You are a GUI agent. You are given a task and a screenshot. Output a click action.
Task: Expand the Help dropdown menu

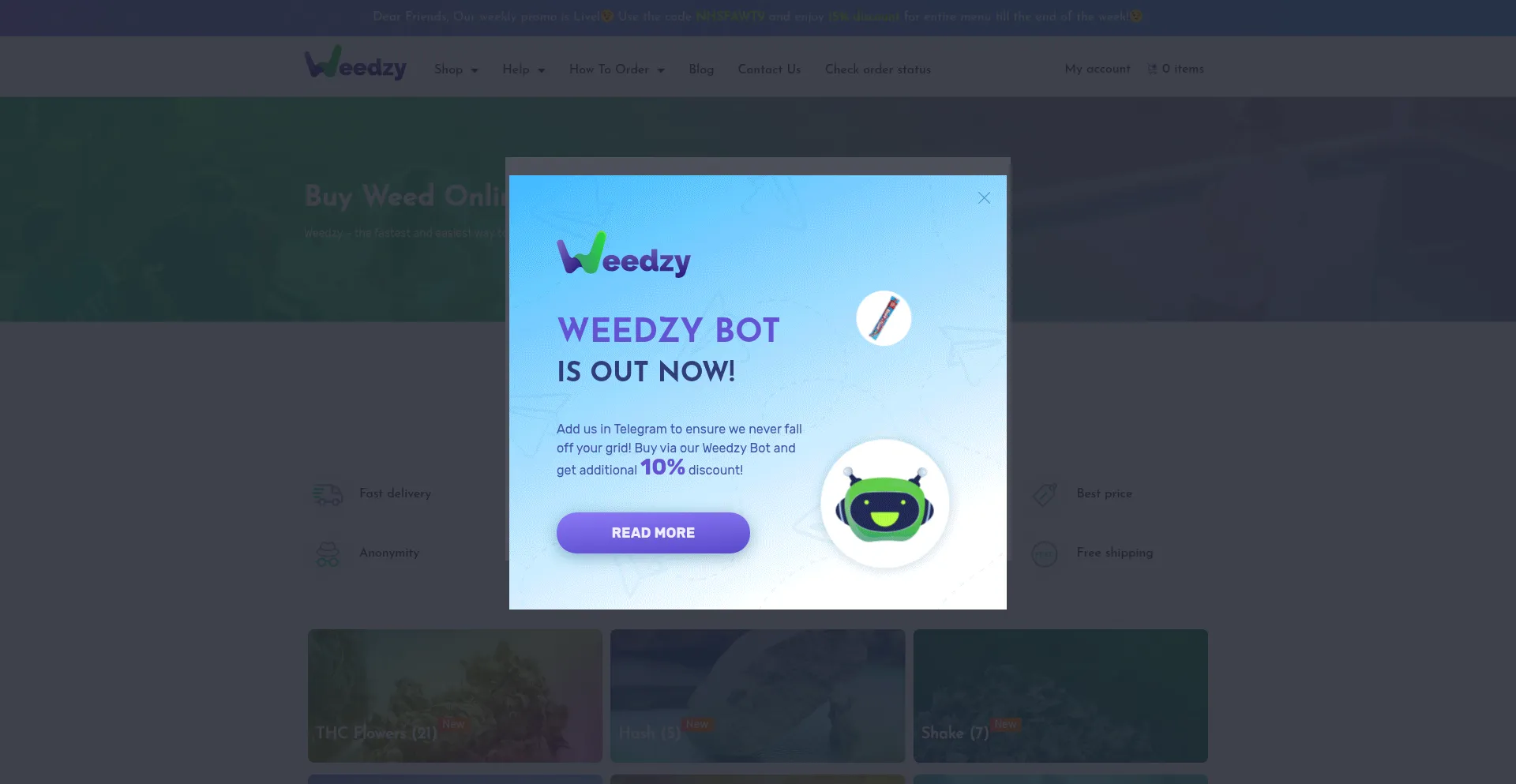click(x=523, y=69)
